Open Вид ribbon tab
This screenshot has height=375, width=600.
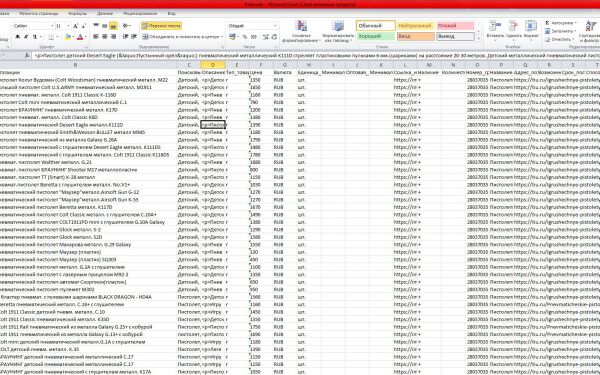(x=171, y=13)
